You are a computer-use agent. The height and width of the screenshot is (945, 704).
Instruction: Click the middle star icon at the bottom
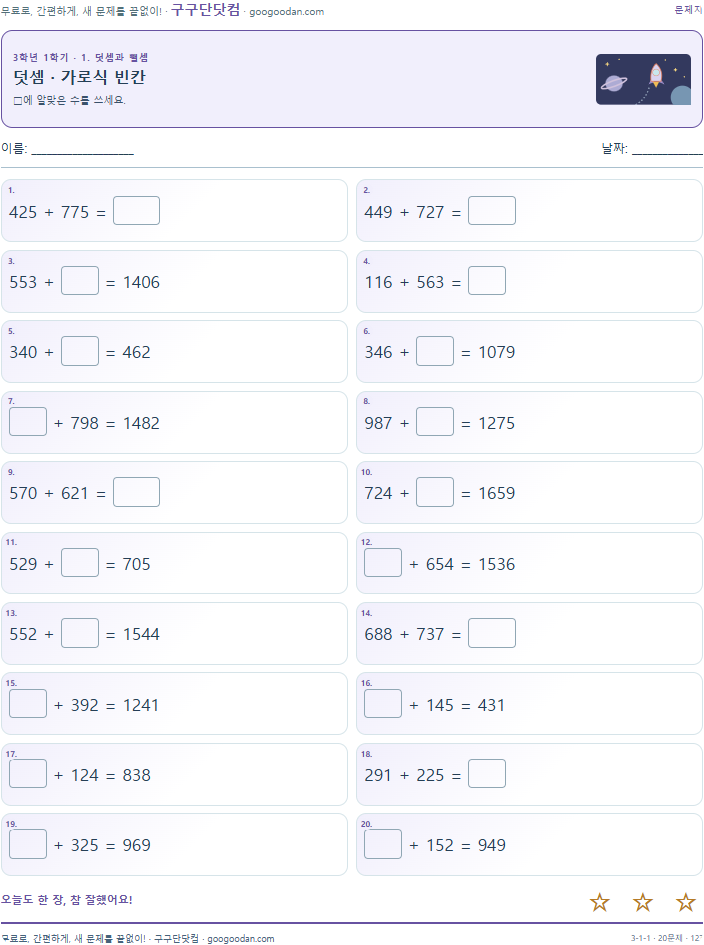point(643,902)
